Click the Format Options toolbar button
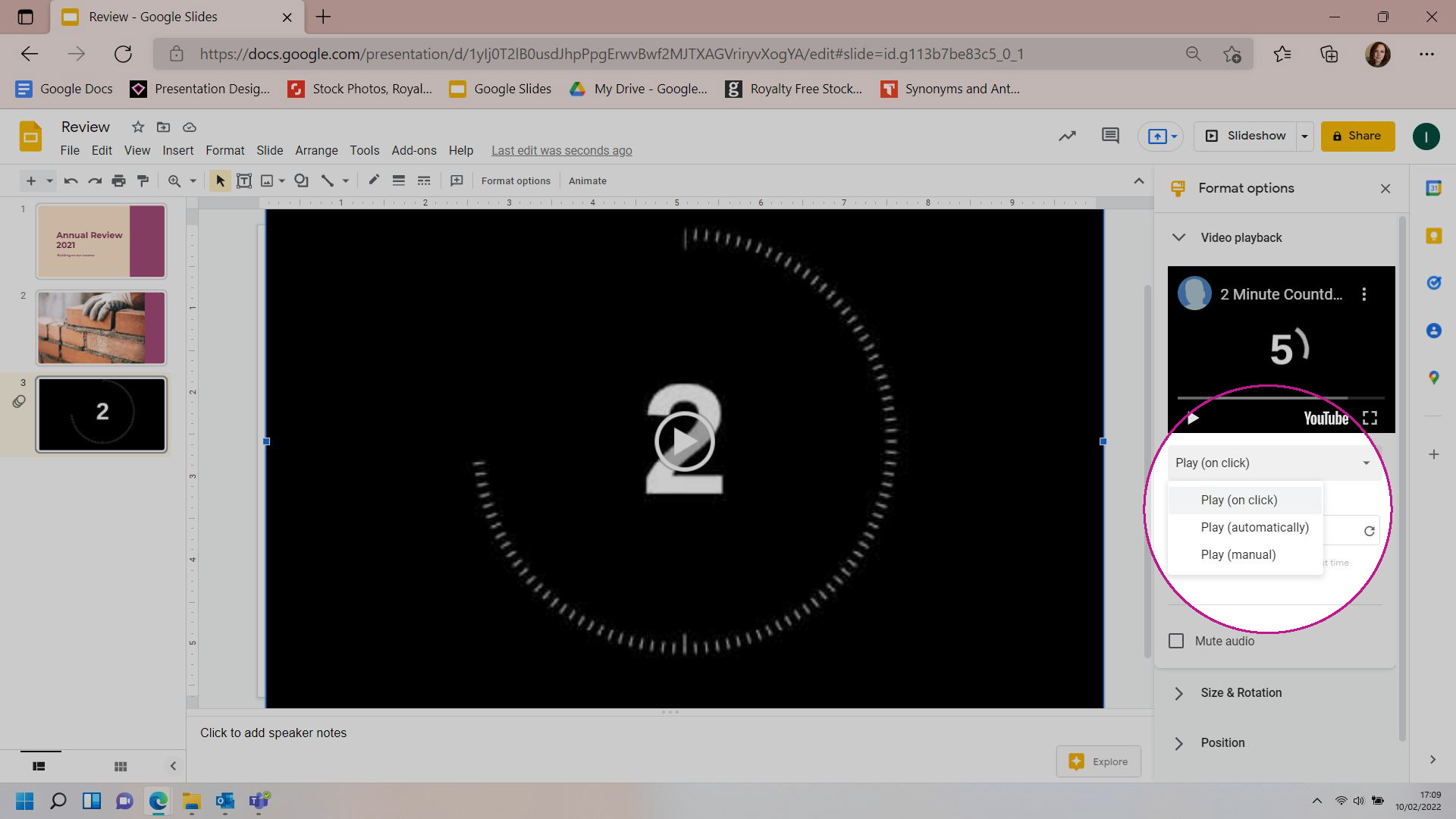Viewport: 1456px width, 819px height. click(516, 181)
